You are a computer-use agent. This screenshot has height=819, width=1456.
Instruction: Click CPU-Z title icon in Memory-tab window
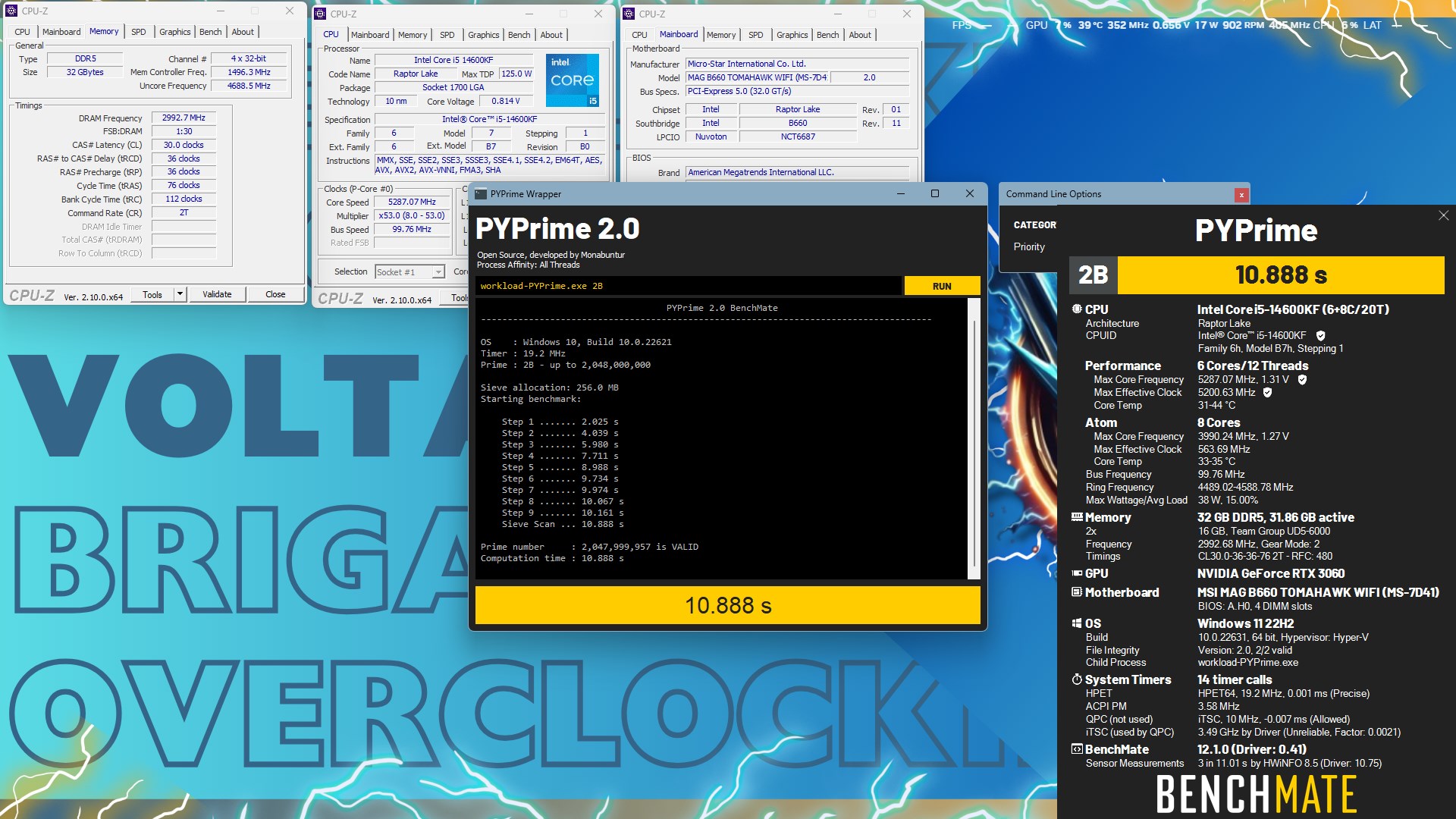(11, 11)
